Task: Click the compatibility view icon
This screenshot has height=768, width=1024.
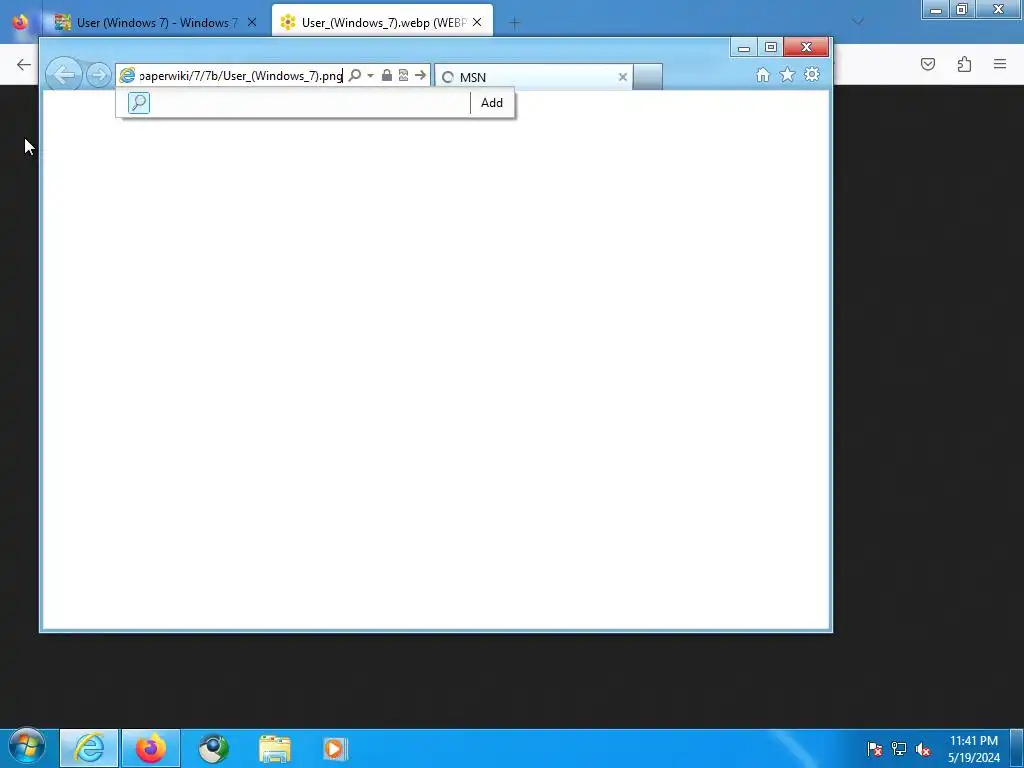Action: pyautogui.click(x=404, y=76)
